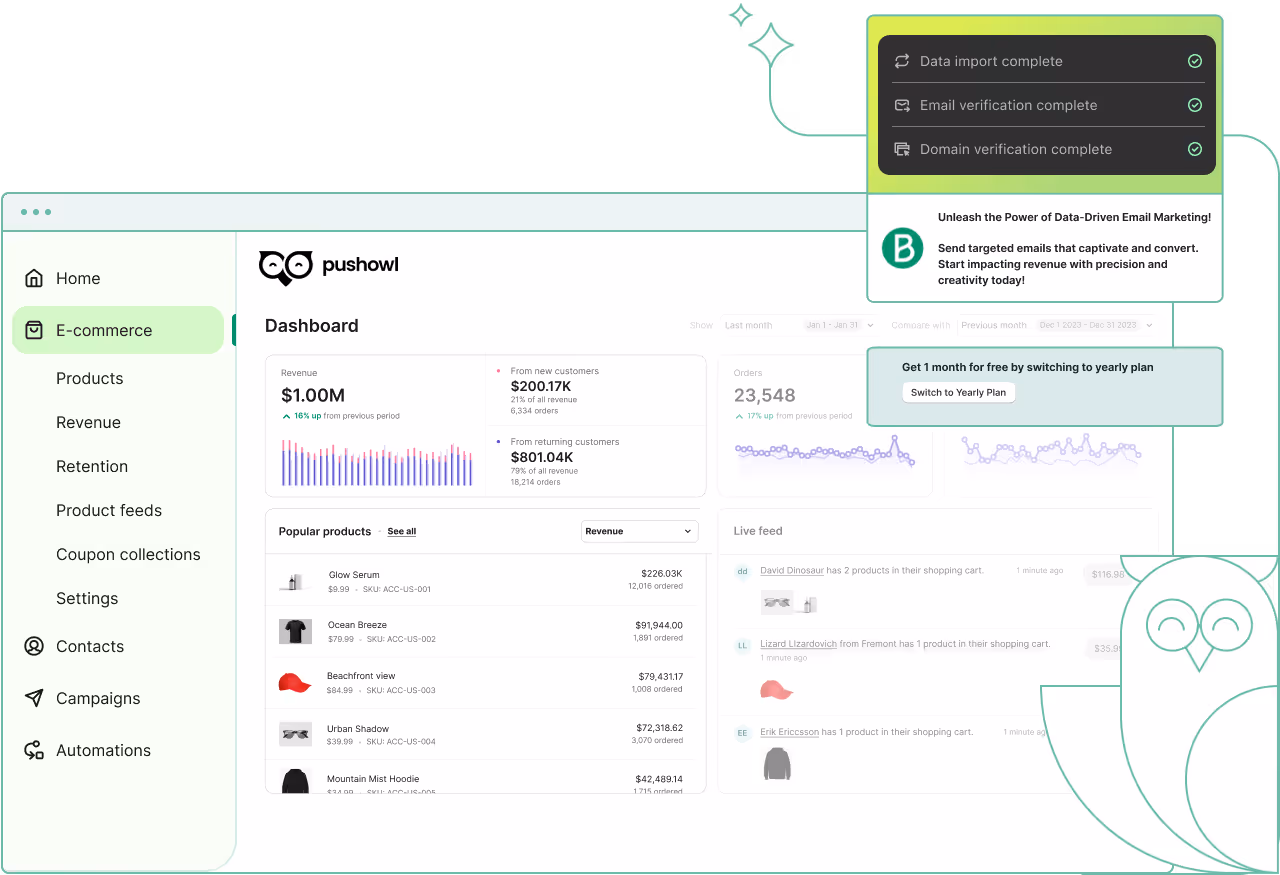The width and height of the screenshot is (1280, 875).
Task: Click the See all products link
Action: pos(402,531)
